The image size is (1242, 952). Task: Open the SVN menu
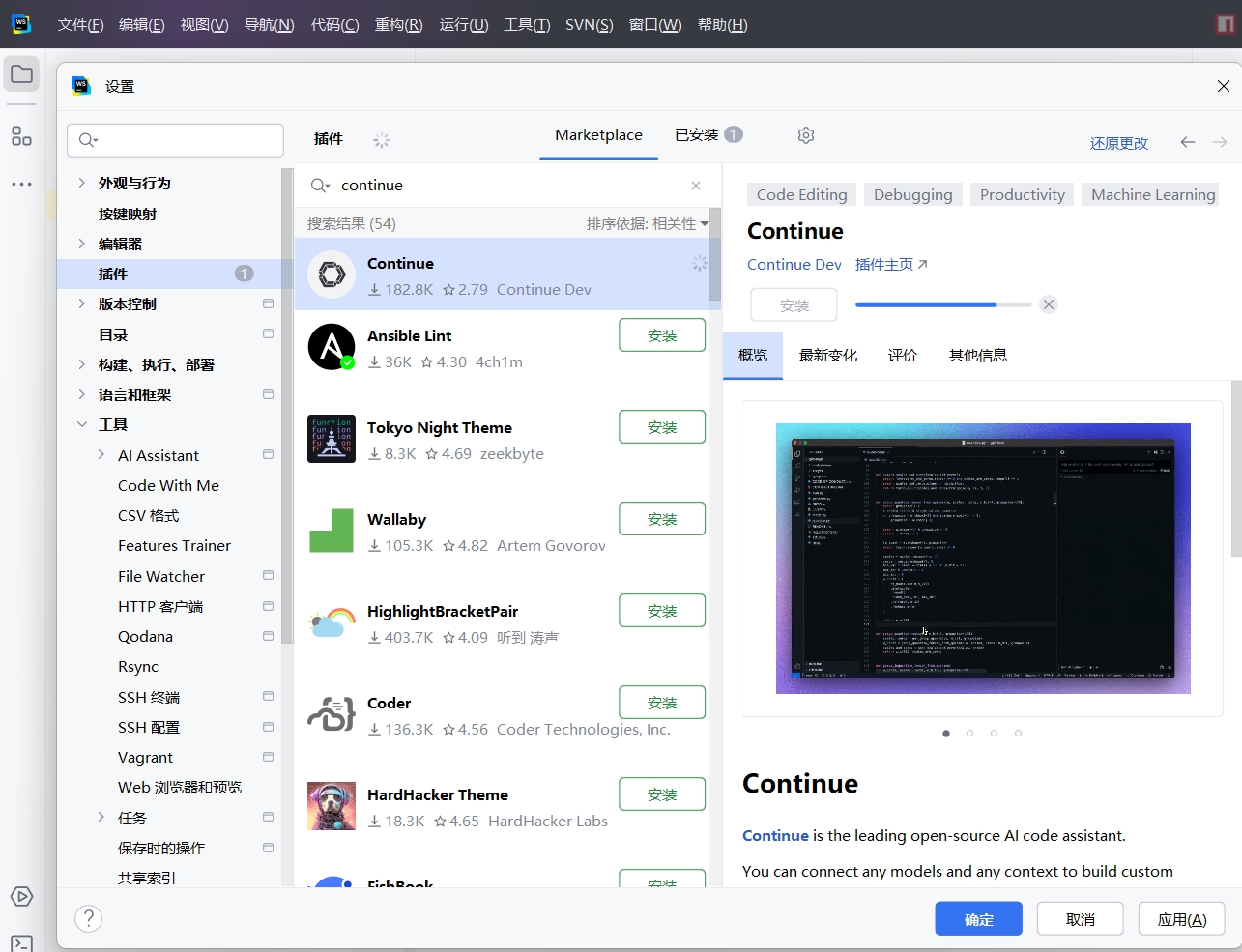click(589, 25)
